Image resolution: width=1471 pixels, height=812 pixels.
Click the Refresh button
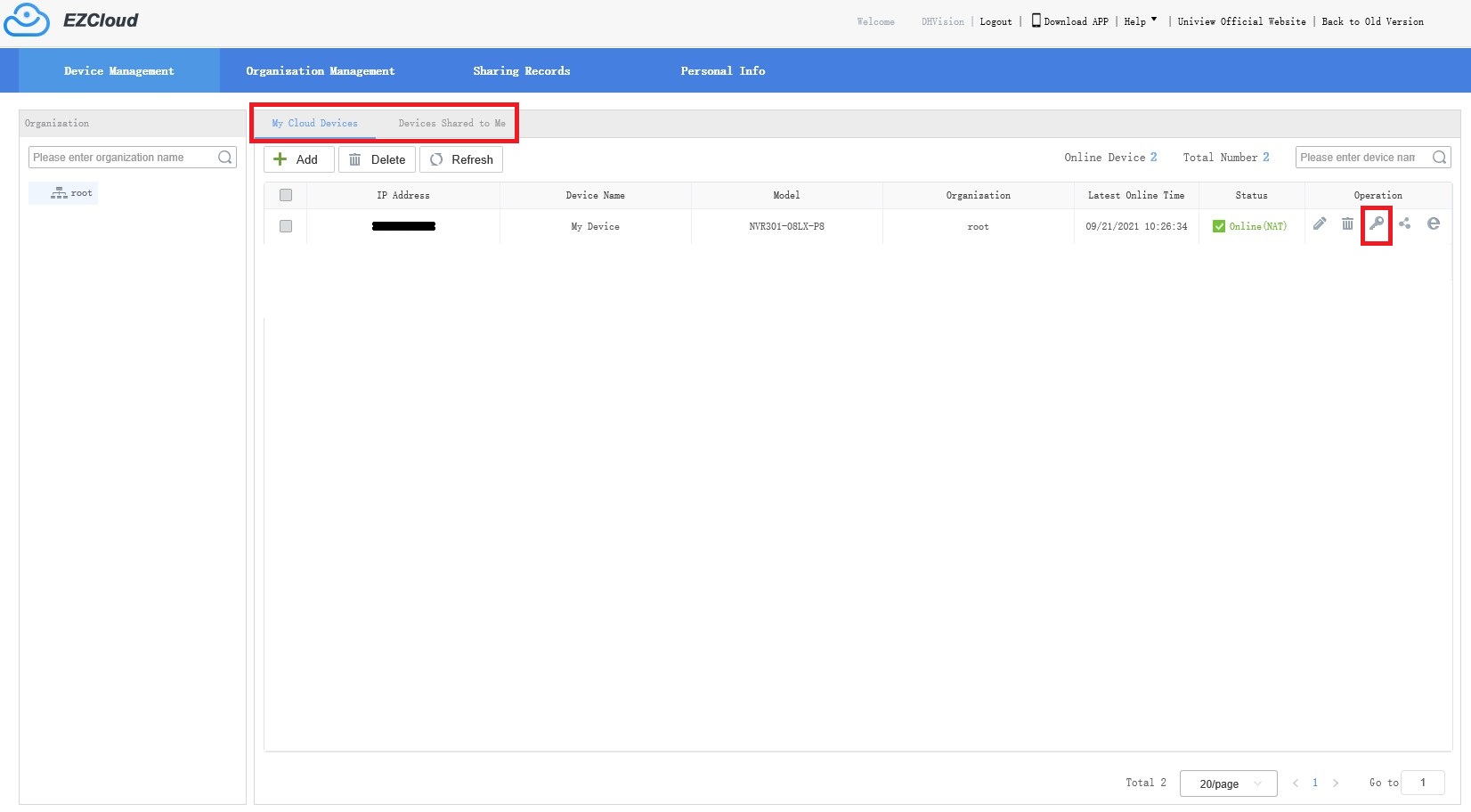coord(461,159)
